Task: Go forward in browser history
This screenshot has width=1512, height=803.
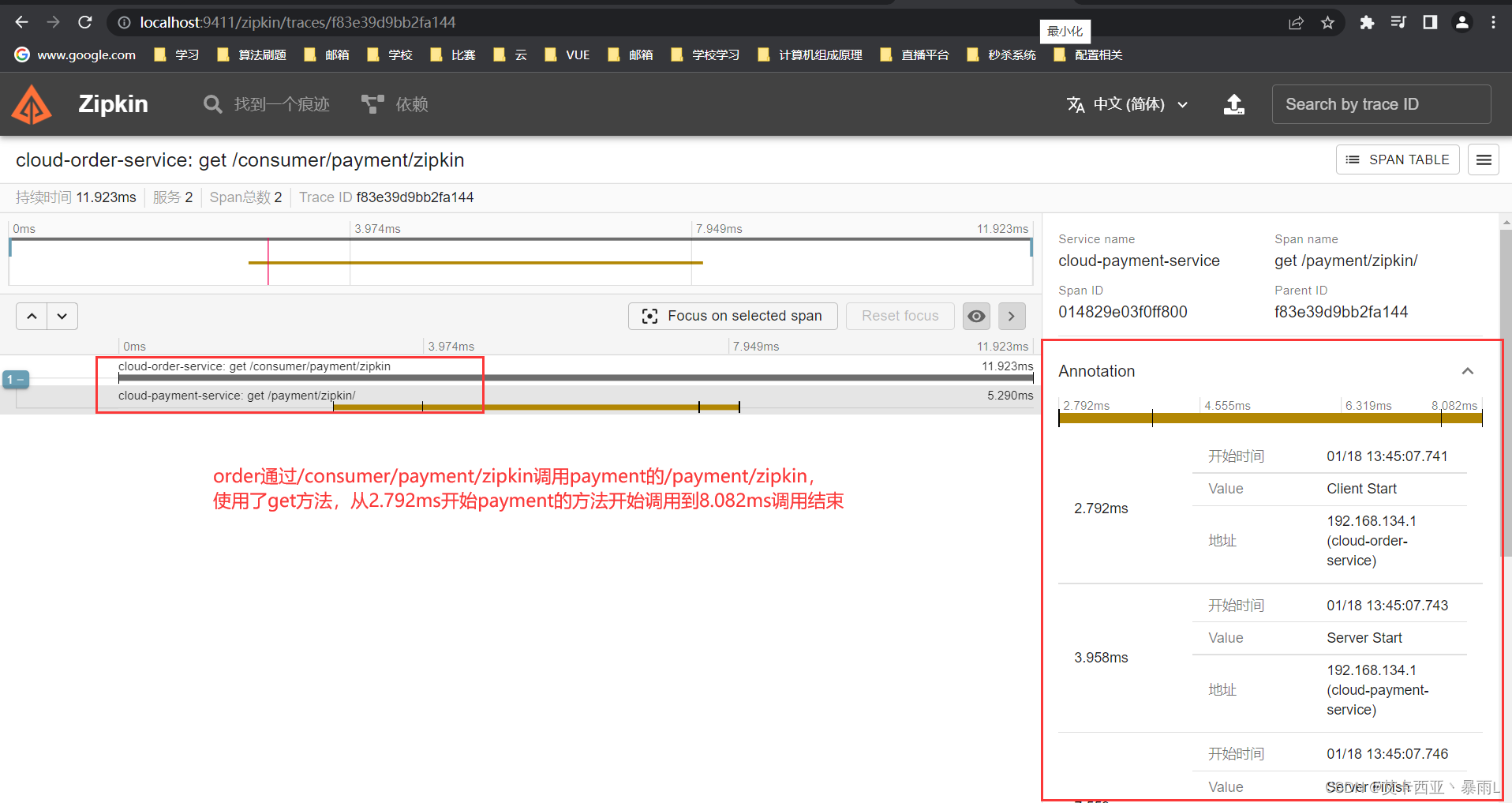Action: coord(53,22)
